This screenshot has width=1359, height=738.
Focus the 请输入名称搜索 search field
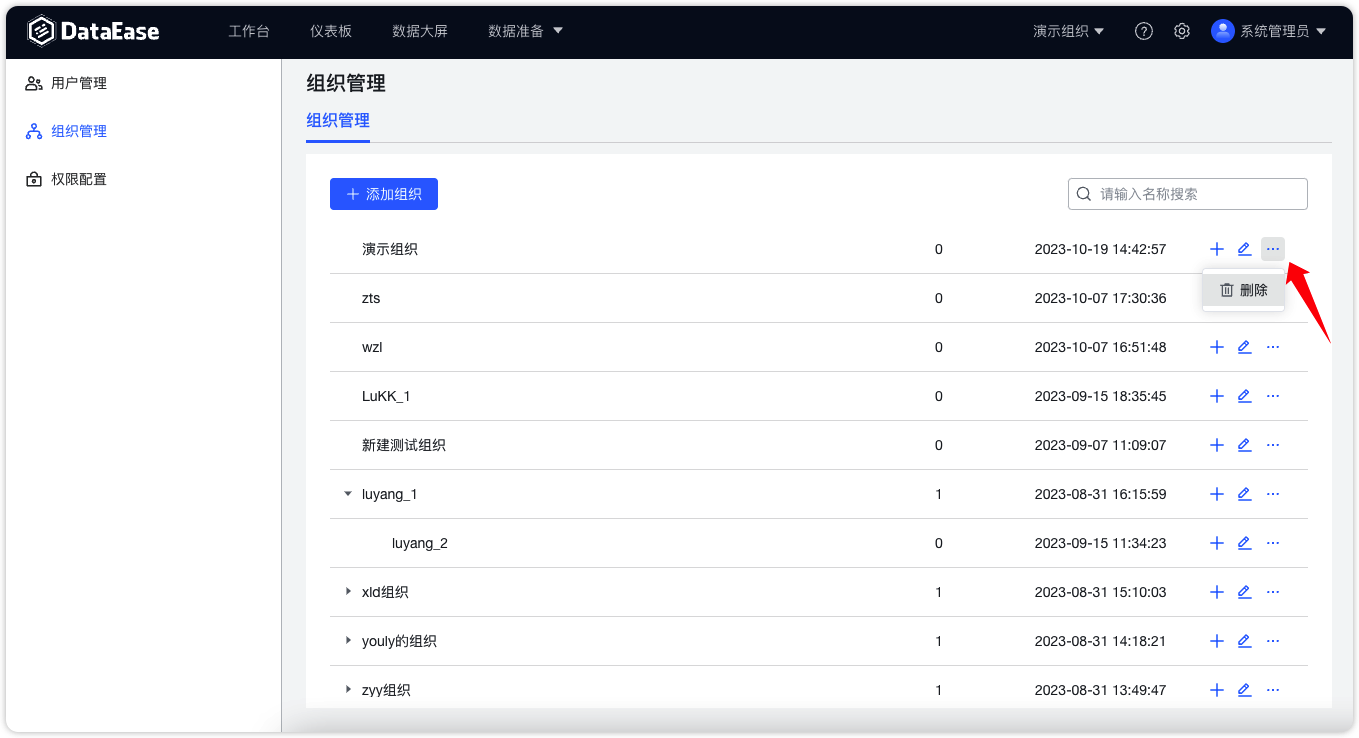1188,194
